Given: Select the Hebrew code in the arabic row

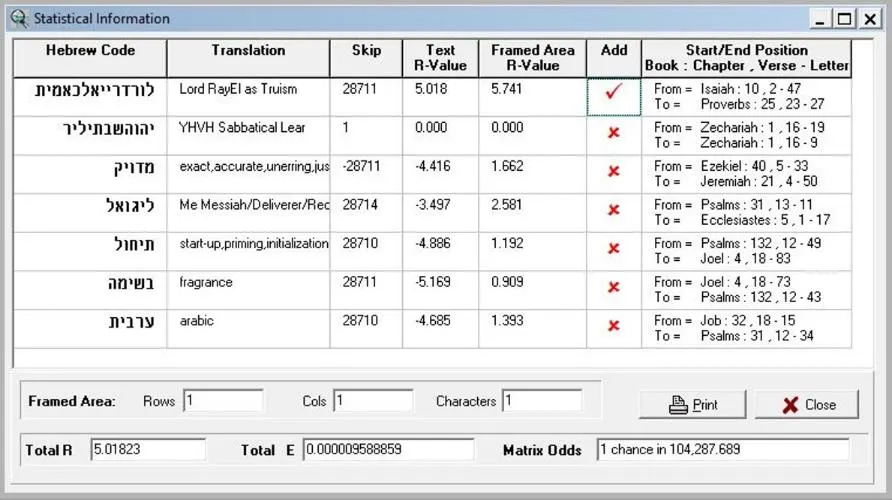Looking at the screenshot, I should [131, 323].
